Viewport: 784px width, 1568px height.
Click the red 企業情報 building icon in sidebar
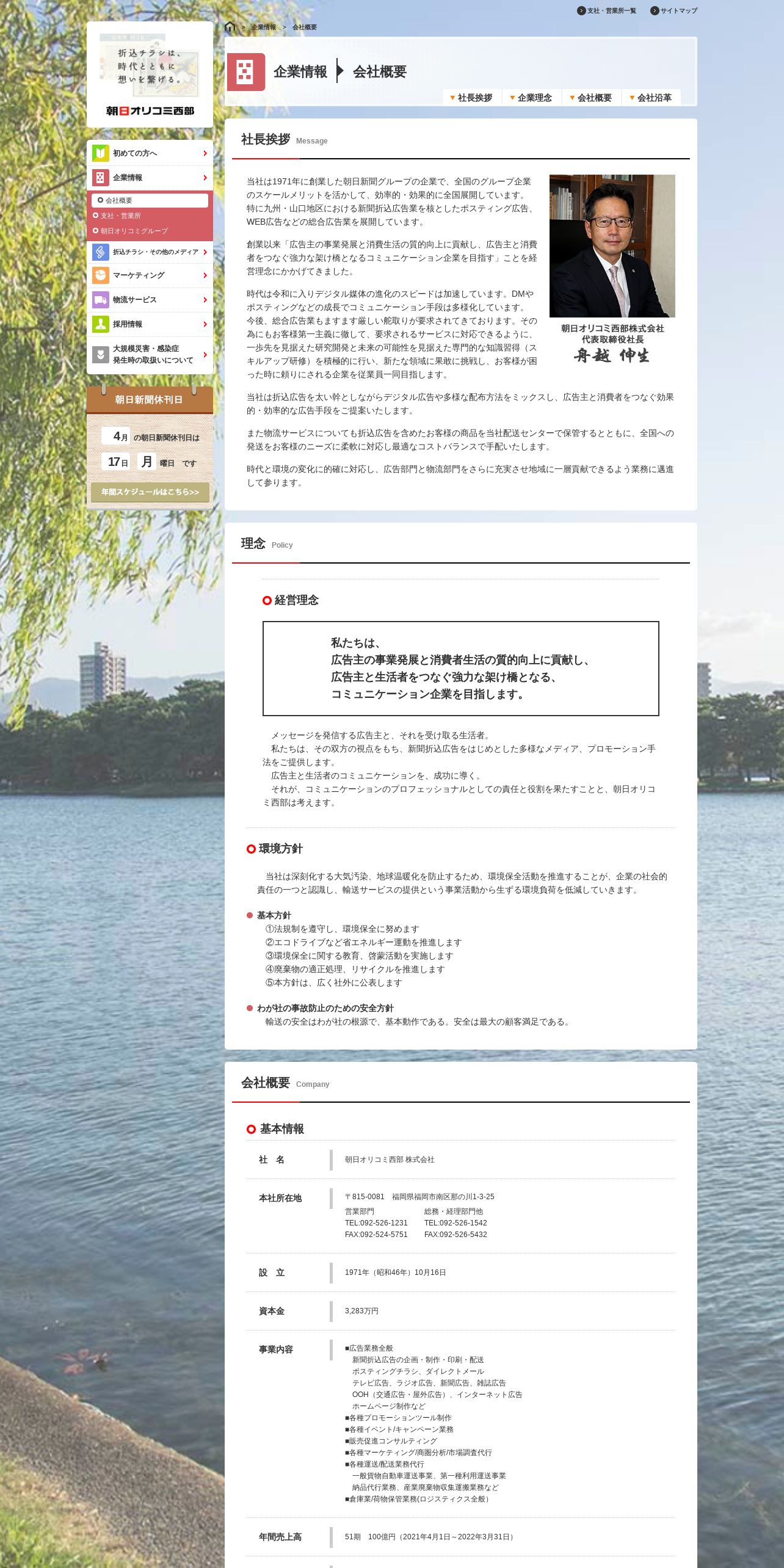click(x=101, y=178)
